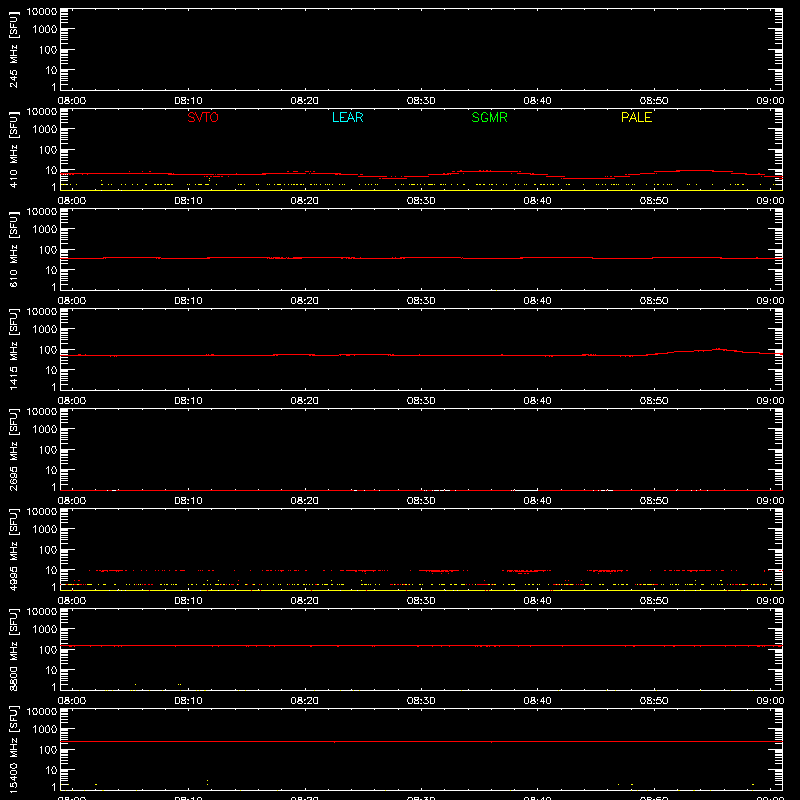800x800 pixels.
Task: Select the 410 MHz [SFU] axis title
Action: click(13, 151)
